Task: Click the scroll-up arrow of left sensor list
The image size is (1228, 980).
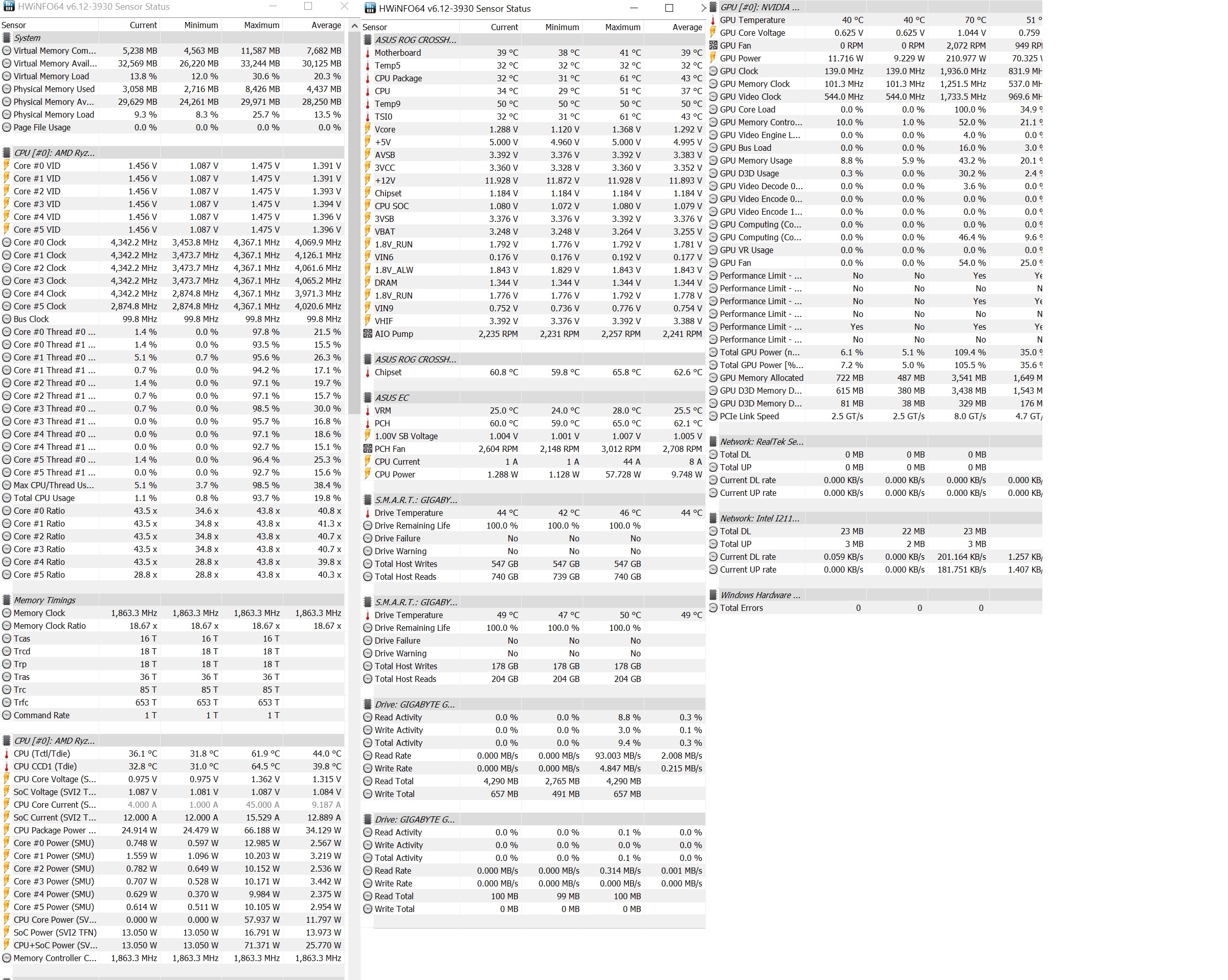Action: (x=354, y=26)
